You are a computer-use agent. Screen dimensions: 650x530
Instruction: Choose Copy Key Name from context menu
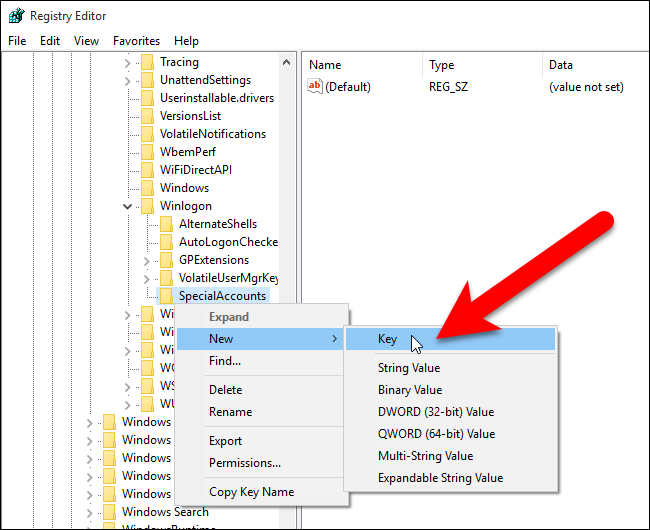coord(251,492)
